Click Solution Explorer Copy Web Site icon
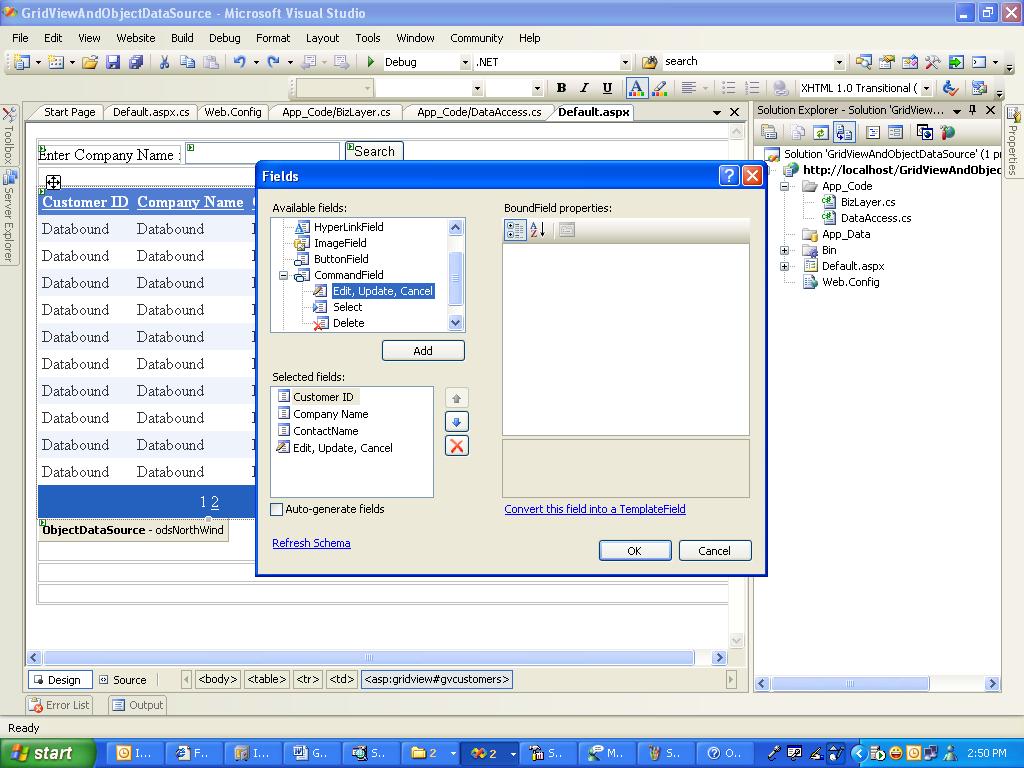The image size is (1024, 768). (925, 133)
